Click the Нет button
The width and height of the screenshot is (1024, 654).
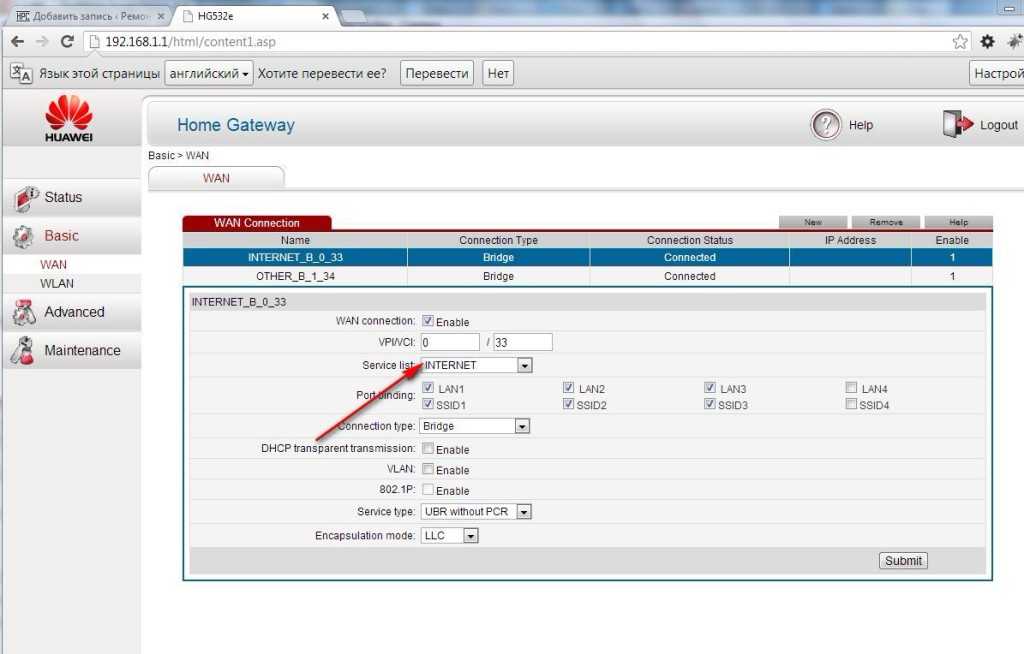click(x=498, y=73)
